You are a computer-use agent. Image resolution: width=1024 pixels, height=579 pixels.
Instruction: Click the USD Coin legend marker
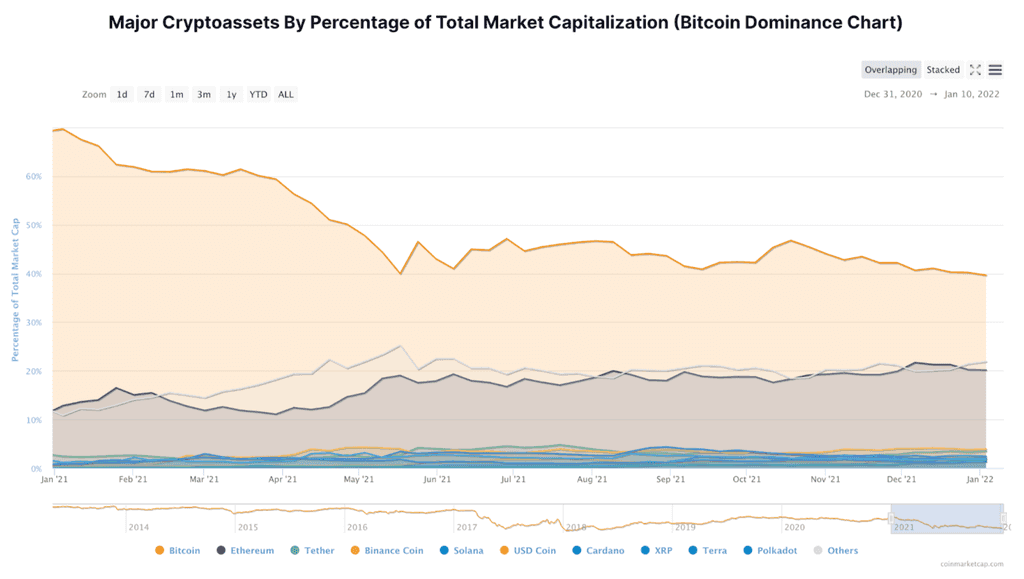point(504,550)
